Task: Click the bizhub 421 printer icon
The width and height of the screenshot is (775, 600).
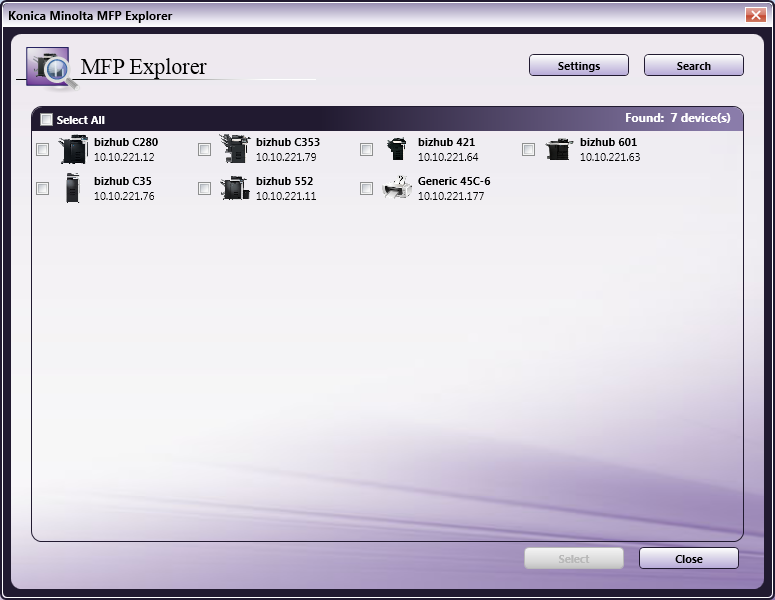Action: click(x=397, y=149)
